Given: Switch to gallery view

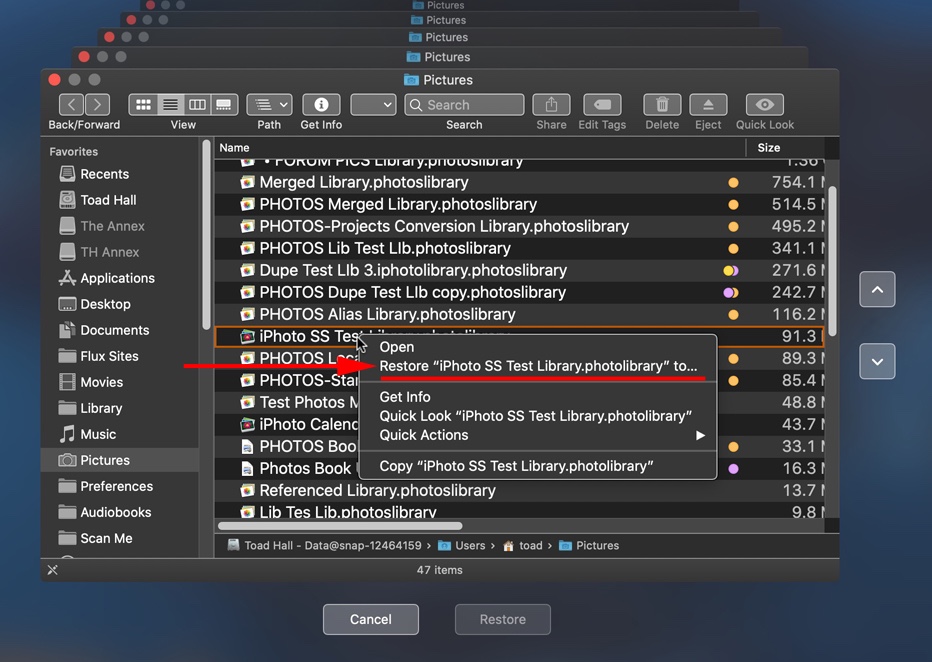Looking at the screenshot, I should click(224, 105).
